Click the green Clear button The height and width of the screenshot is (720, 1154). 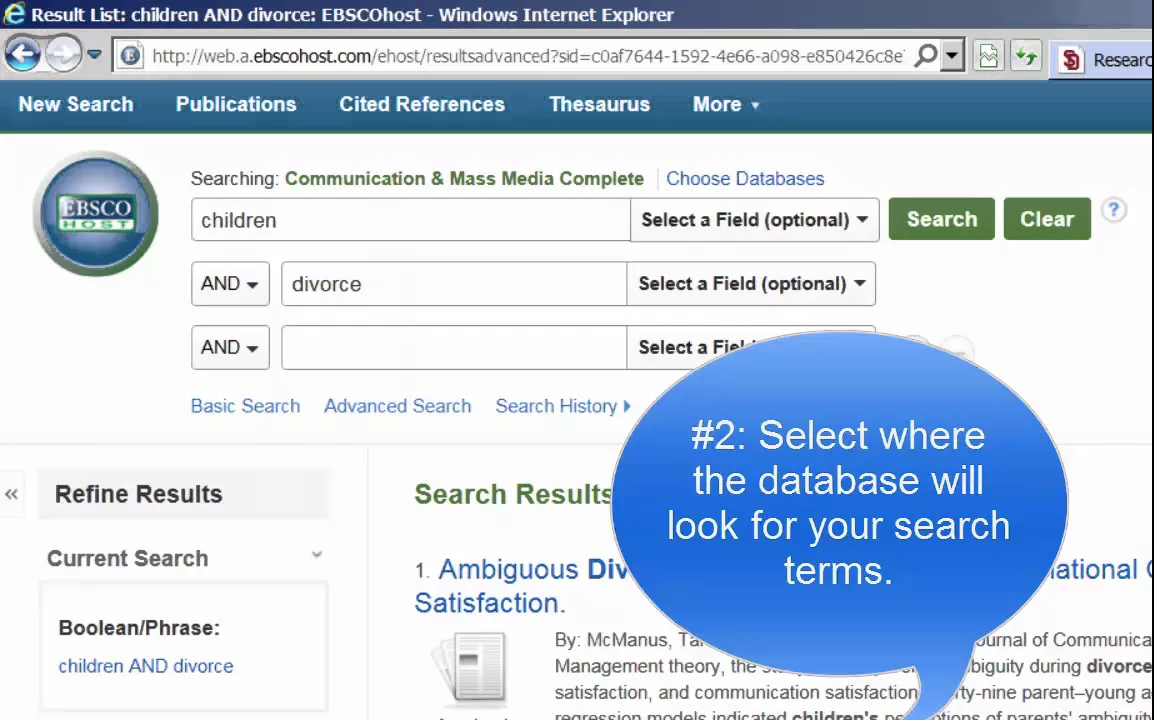click(1047, 219)
